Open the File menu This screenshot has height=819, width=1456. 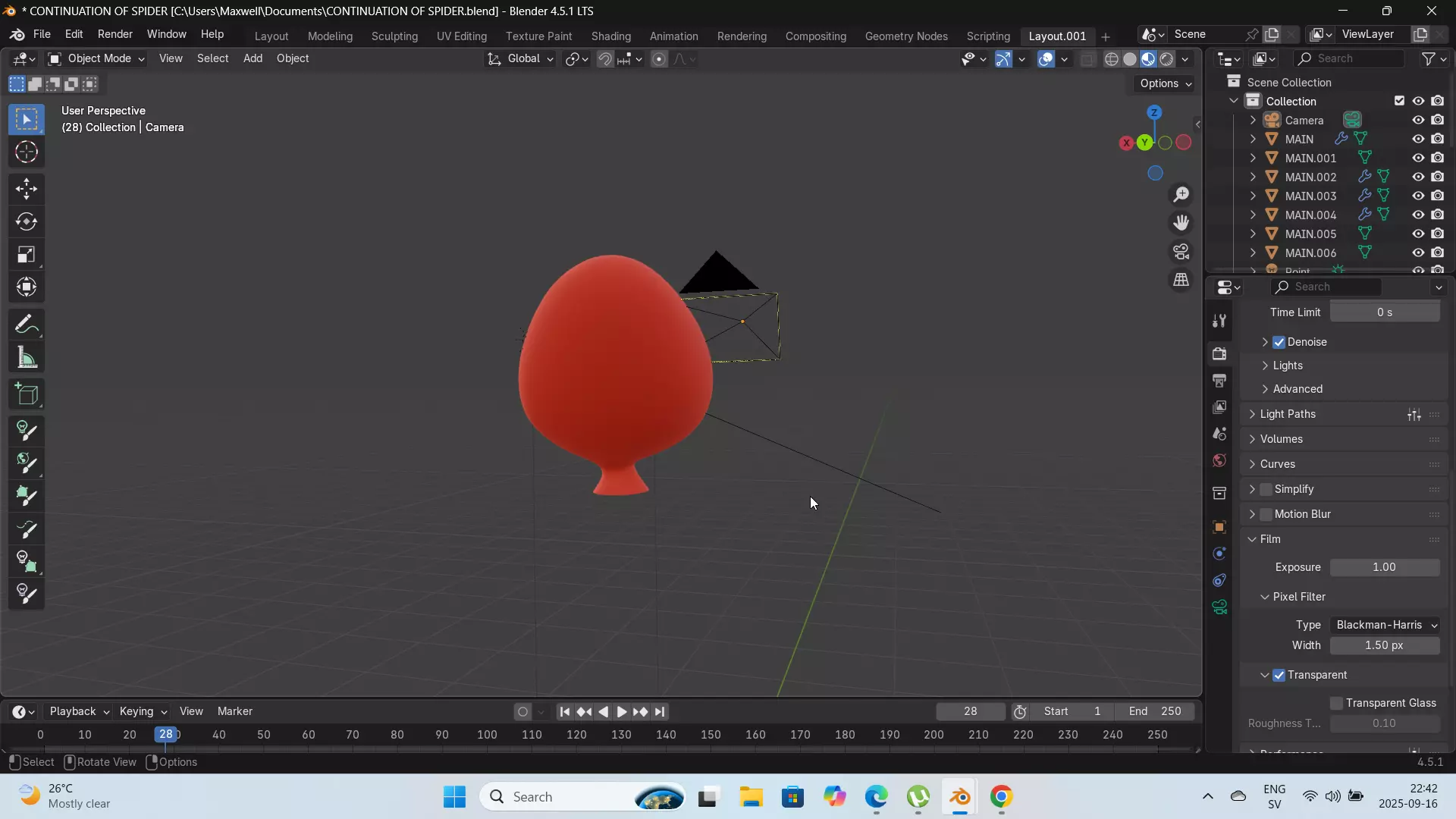click(42, 34)
